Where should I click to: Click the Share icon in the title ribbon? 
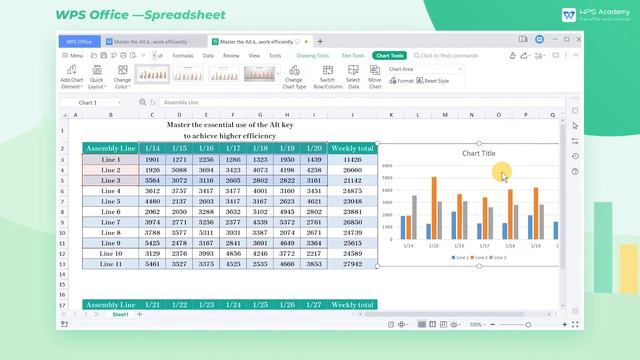[x=524, y=56]
